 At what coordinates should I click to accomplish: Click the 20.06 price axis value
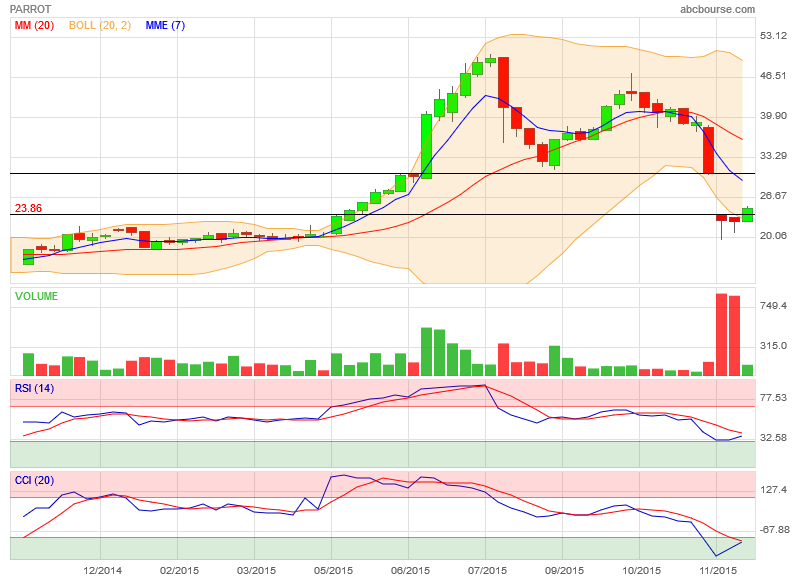773,235
